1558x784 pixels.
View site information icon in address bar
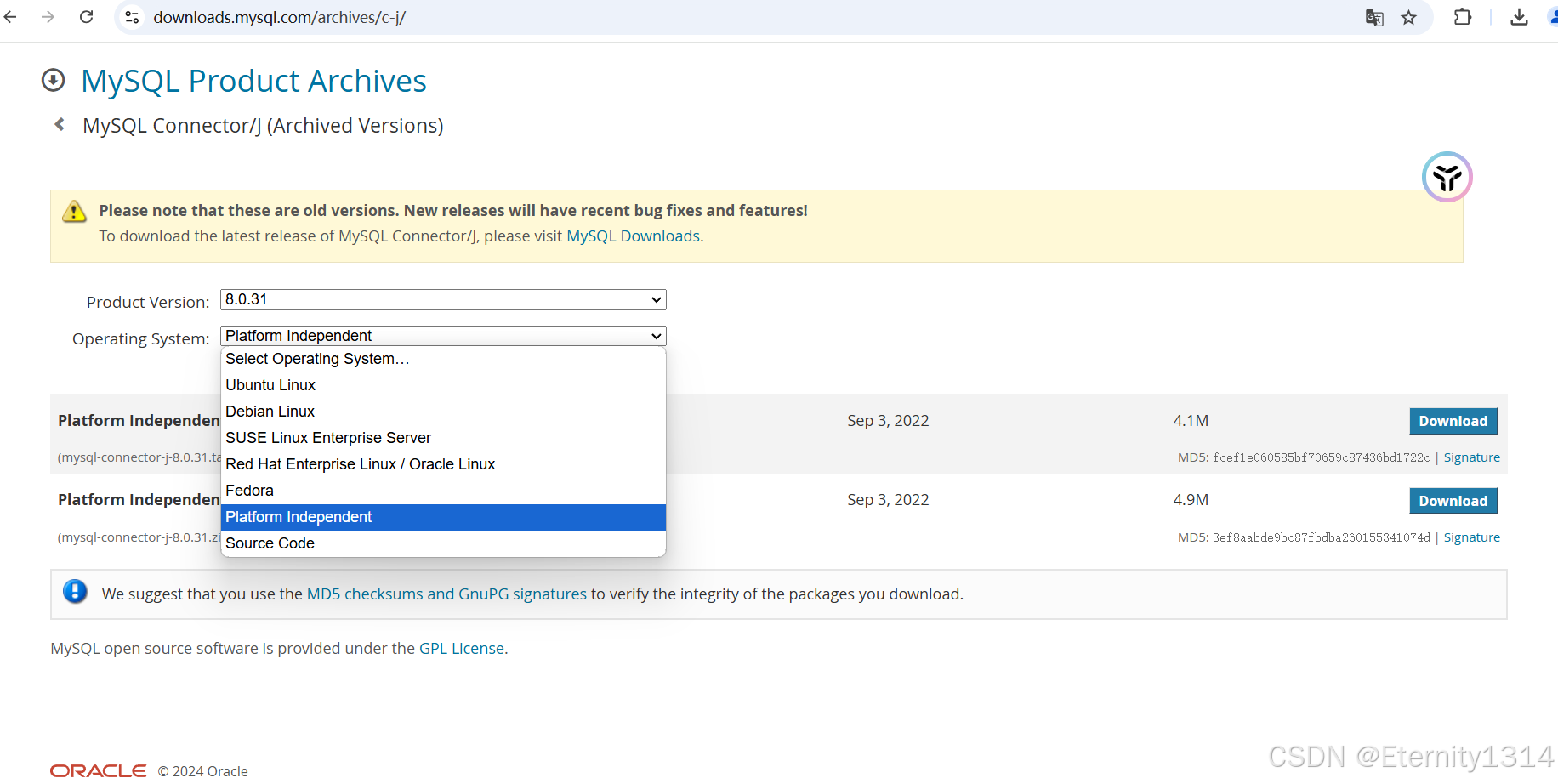[x=132, y=17]
